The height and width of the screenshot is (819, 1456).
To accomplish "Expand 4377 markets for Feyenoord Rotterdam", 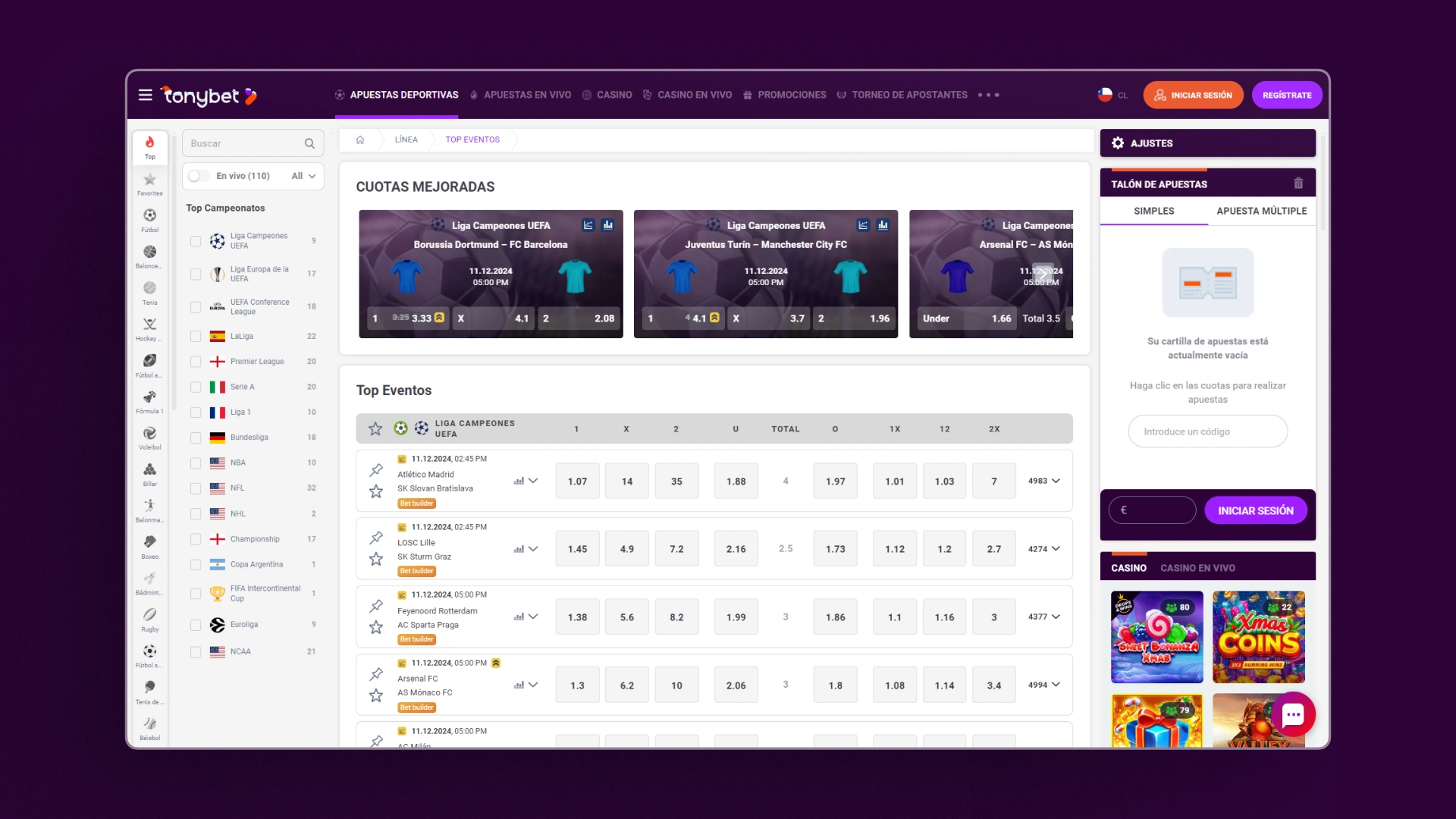I will point(1044,617).
